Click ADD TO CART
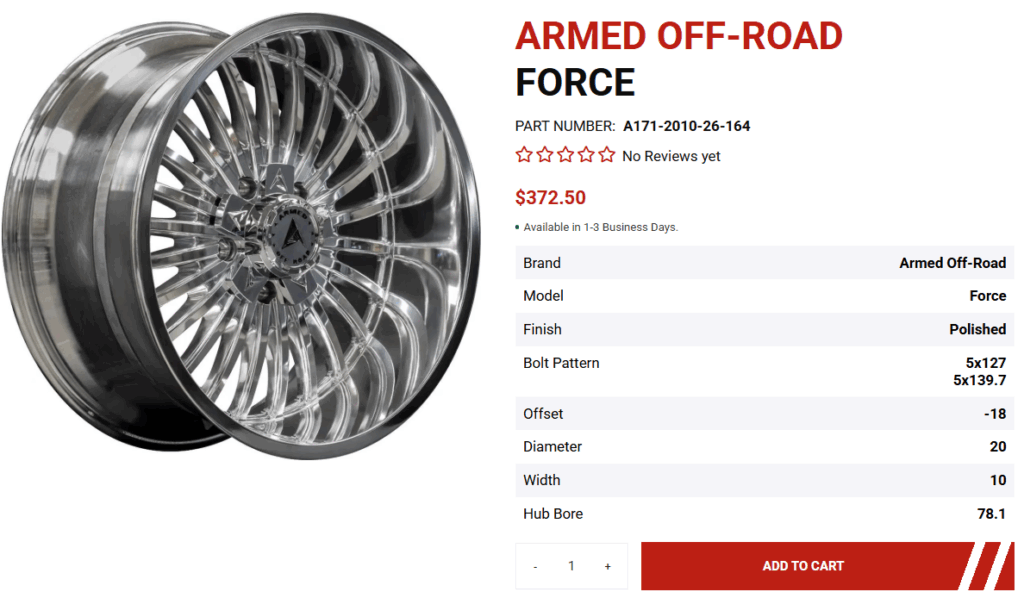Image resolution: width=1024 pixels, height=598 pixels. click(803, 565)
